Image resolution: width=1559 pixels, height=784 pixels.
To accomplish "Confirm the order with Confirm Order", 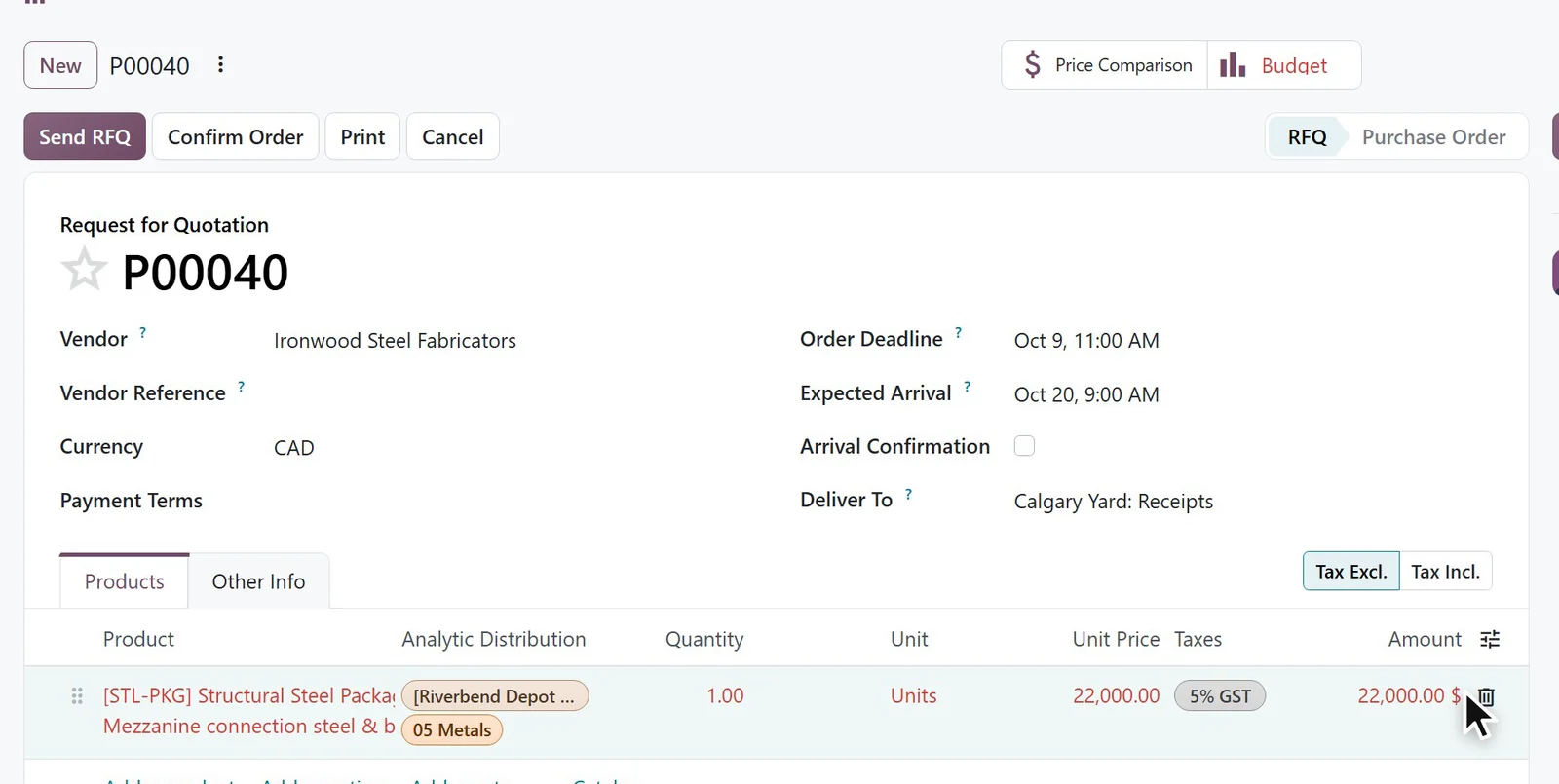I will (x=236, y=136).
